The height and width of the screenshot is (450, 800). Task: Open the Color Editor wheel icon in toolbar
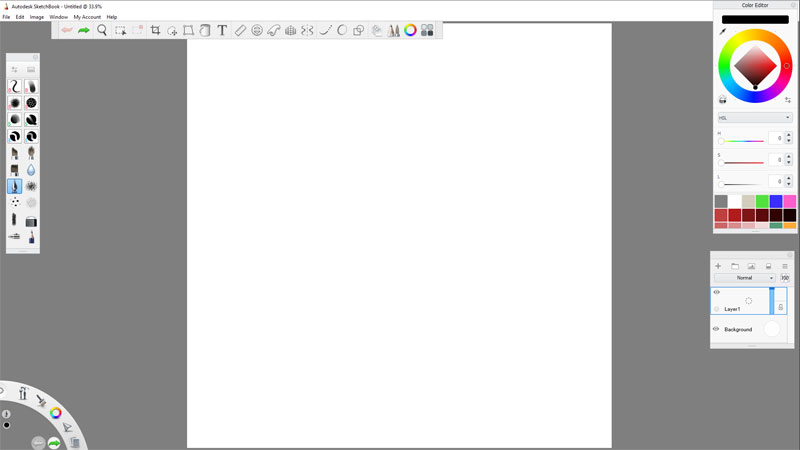(x=410, y=30)
